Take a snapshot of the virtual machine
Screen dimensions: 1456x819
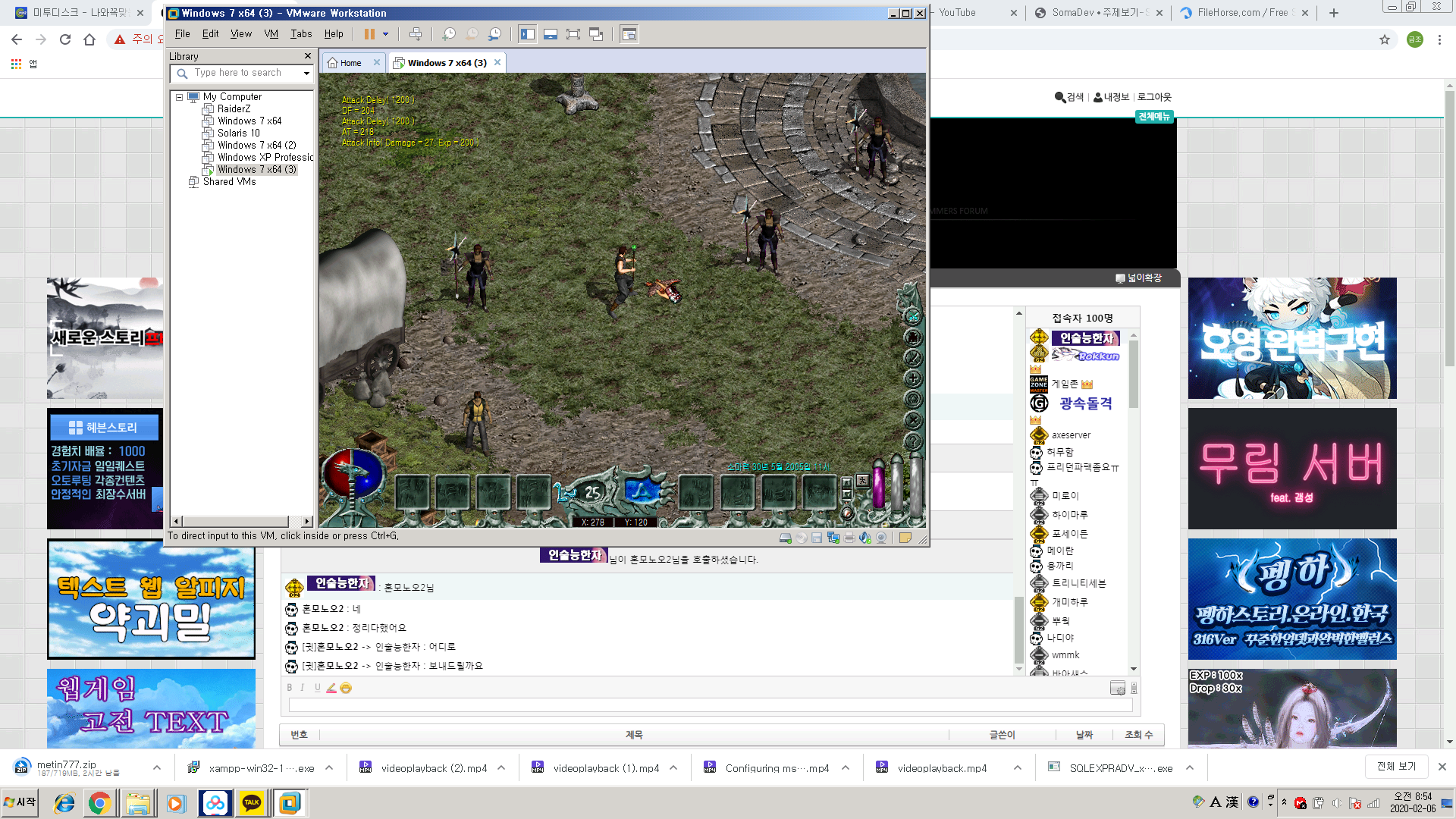[449, 34]
